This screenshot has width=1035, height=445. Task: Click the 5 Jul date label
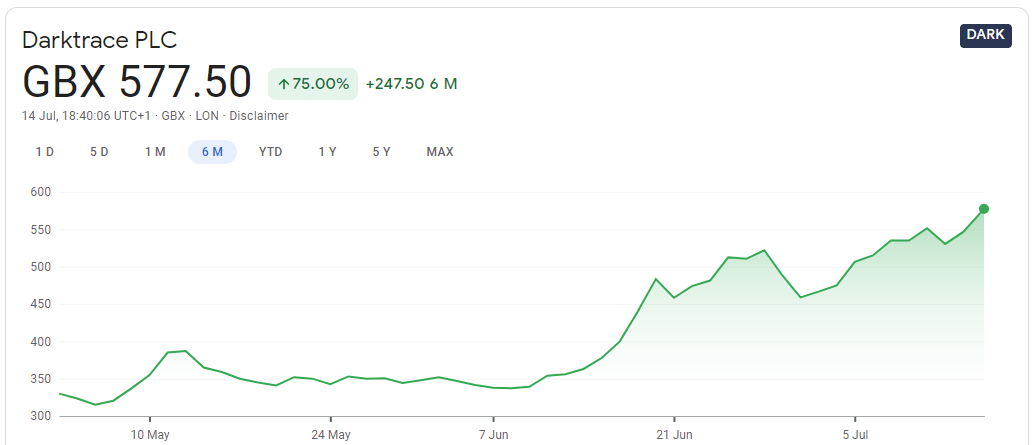point(855,435)
